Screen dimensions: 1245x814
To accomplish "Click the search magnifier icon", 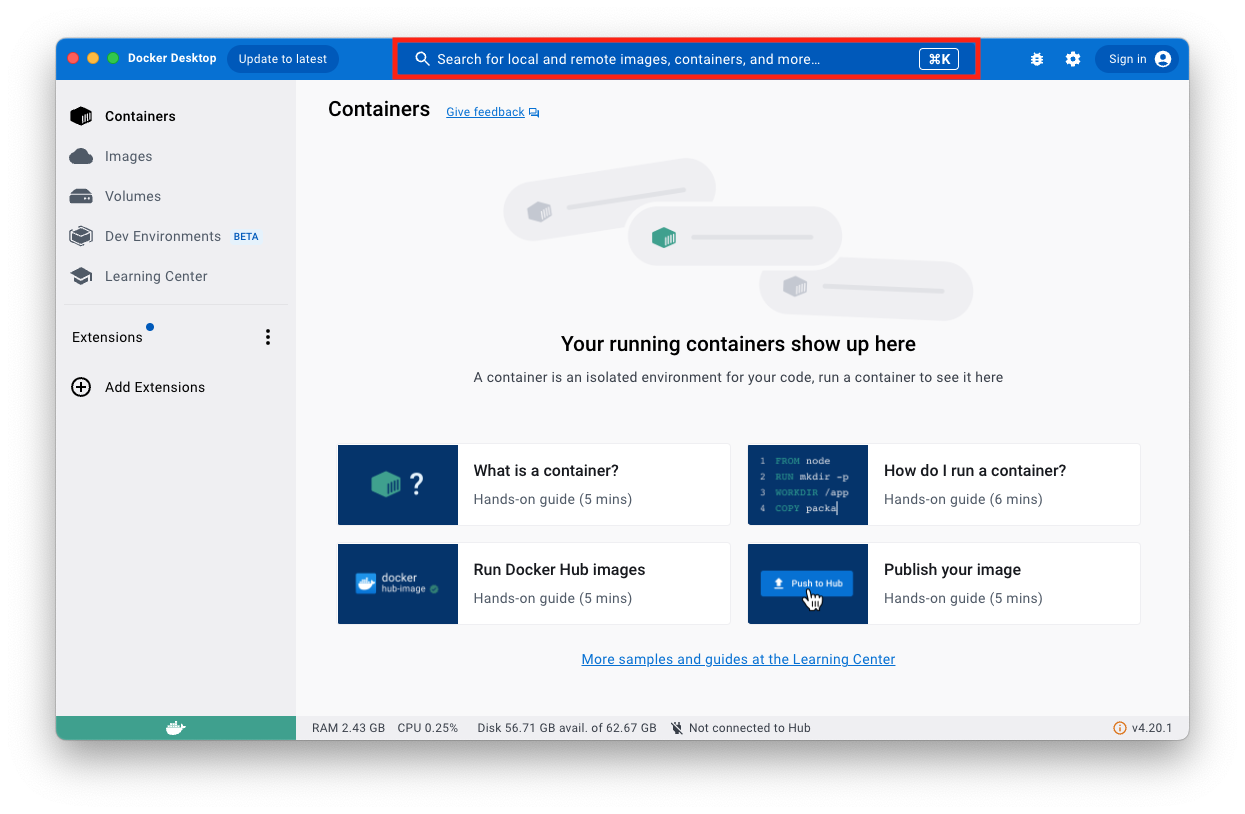I will coord(422,59).
